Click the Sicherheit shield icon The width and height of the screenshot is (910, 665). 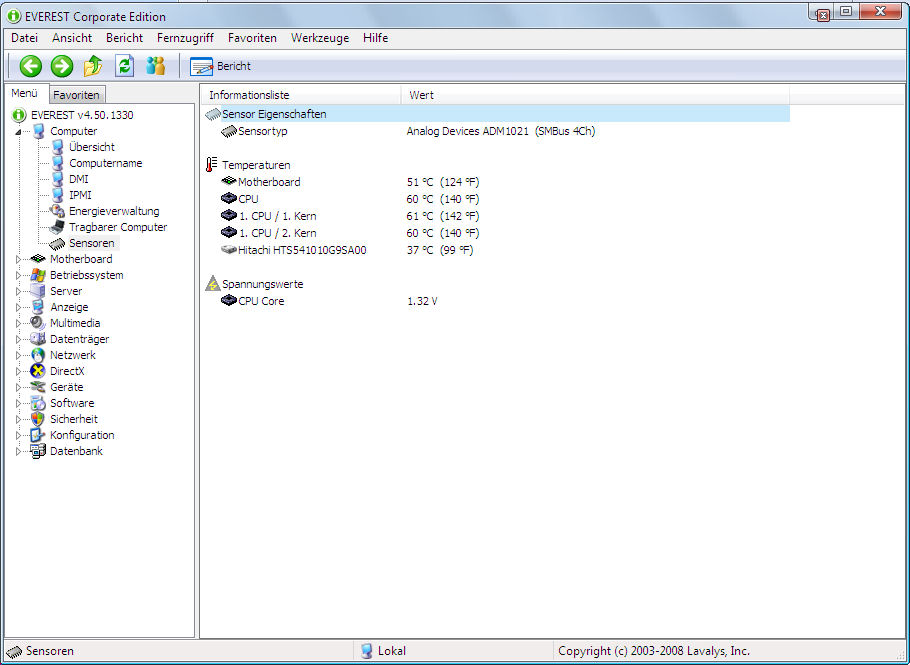click(x=38, y=418)
